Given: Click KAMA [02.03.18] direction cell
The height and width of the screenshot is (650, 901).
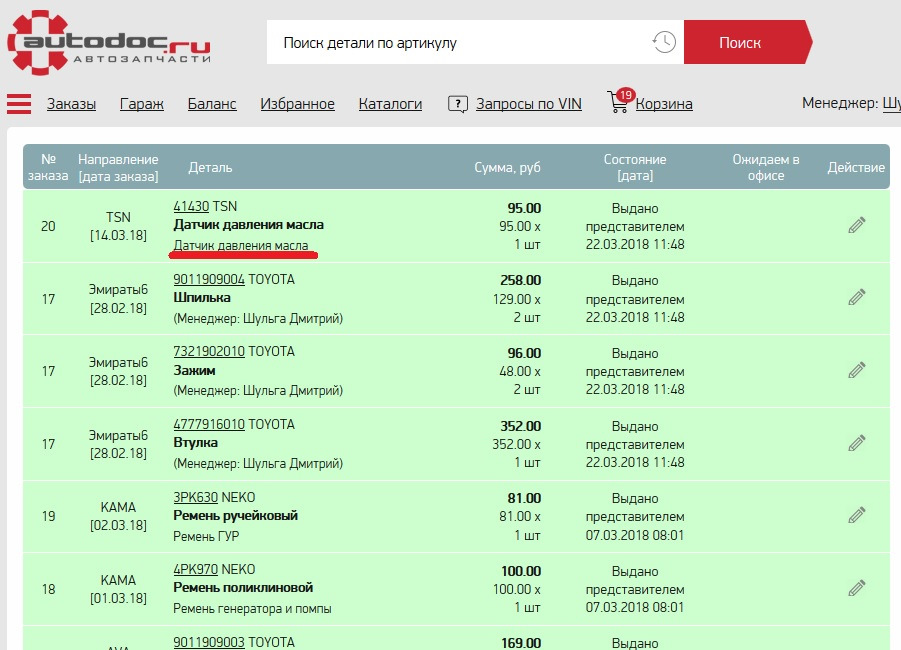Looking at the screenshot, I should [x=118, y=516].
